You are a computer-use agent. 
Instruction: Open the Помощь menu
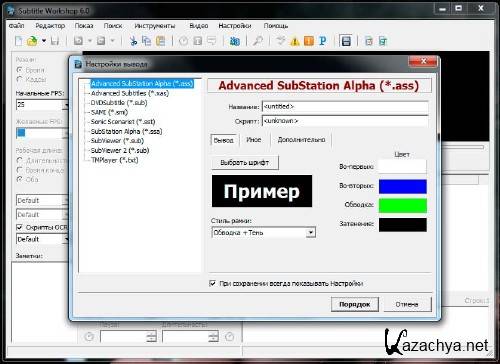click(x=276, y=26)
